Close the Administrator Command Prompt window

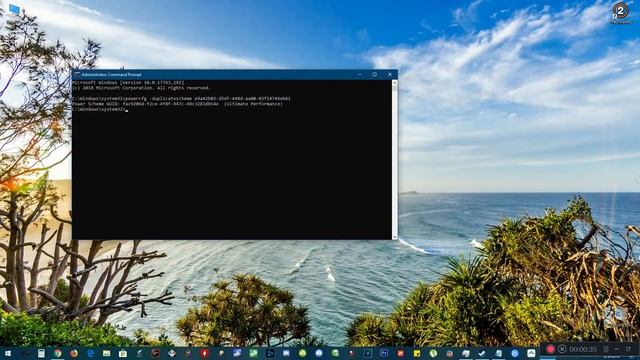[390, 75]
